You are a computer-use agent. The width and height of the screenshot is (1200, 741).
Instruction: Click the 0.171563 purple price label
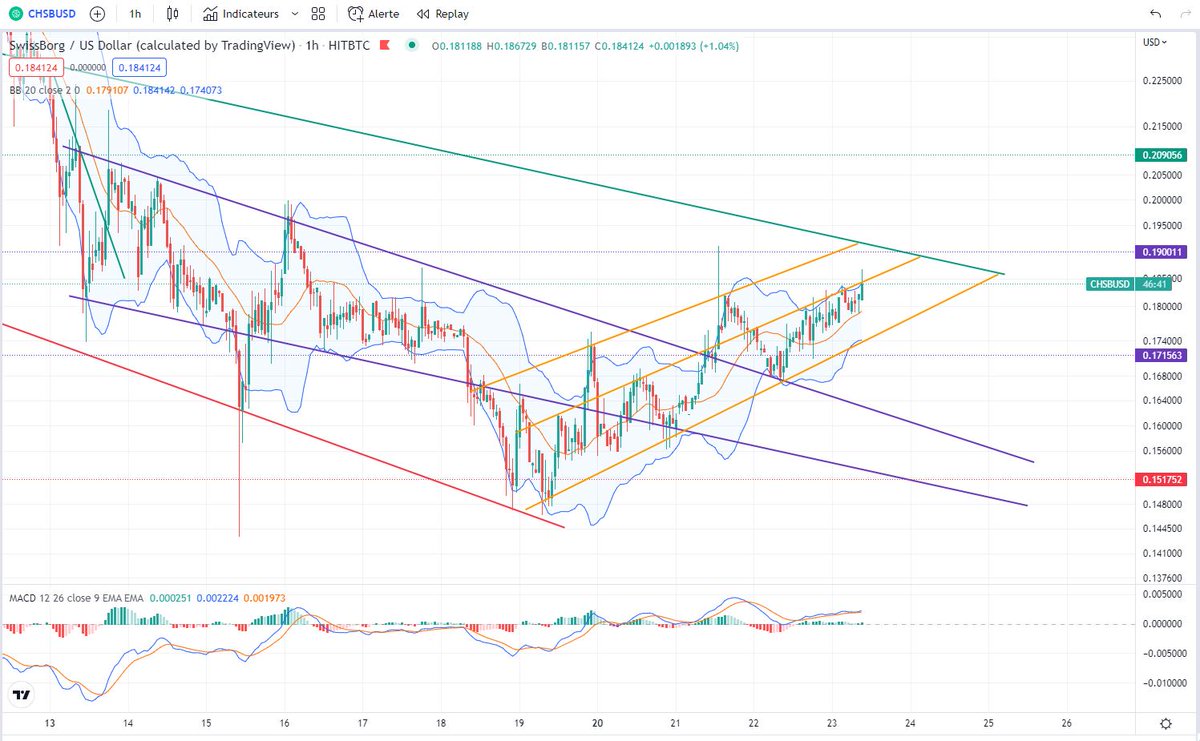coord(1161,355)
